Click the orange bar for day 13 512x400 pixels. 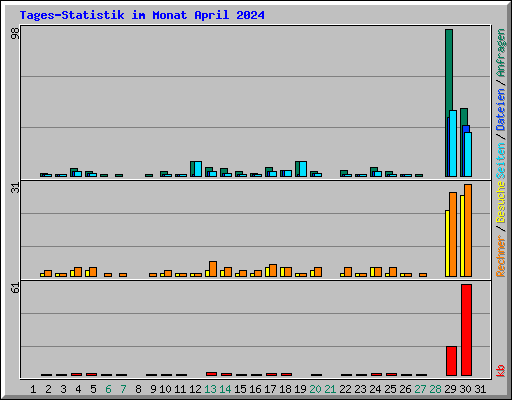click(x=213, y=269)
